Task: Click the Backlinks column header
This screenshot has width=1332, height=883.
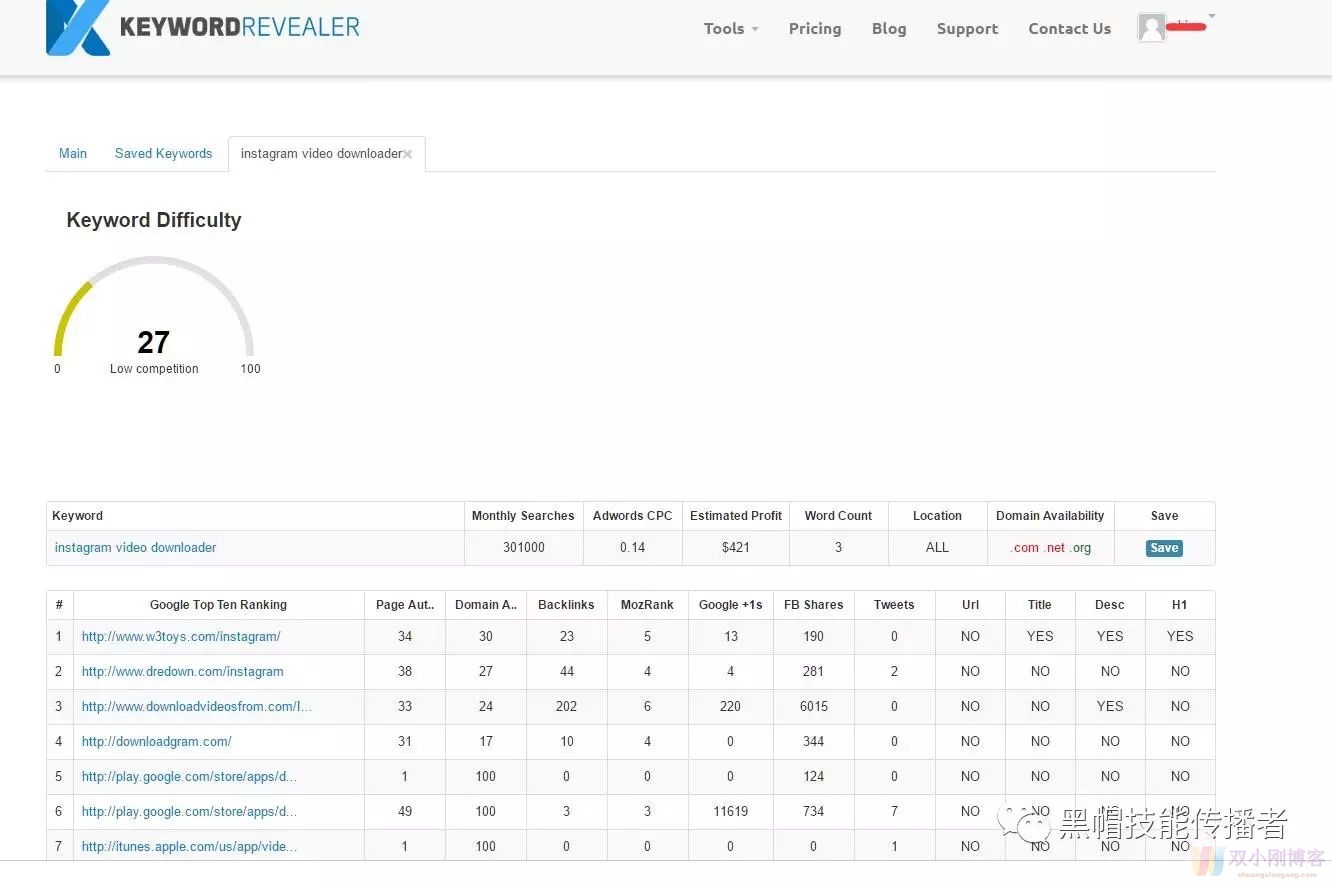Action: pyautogui.click(x=566, y=605)
